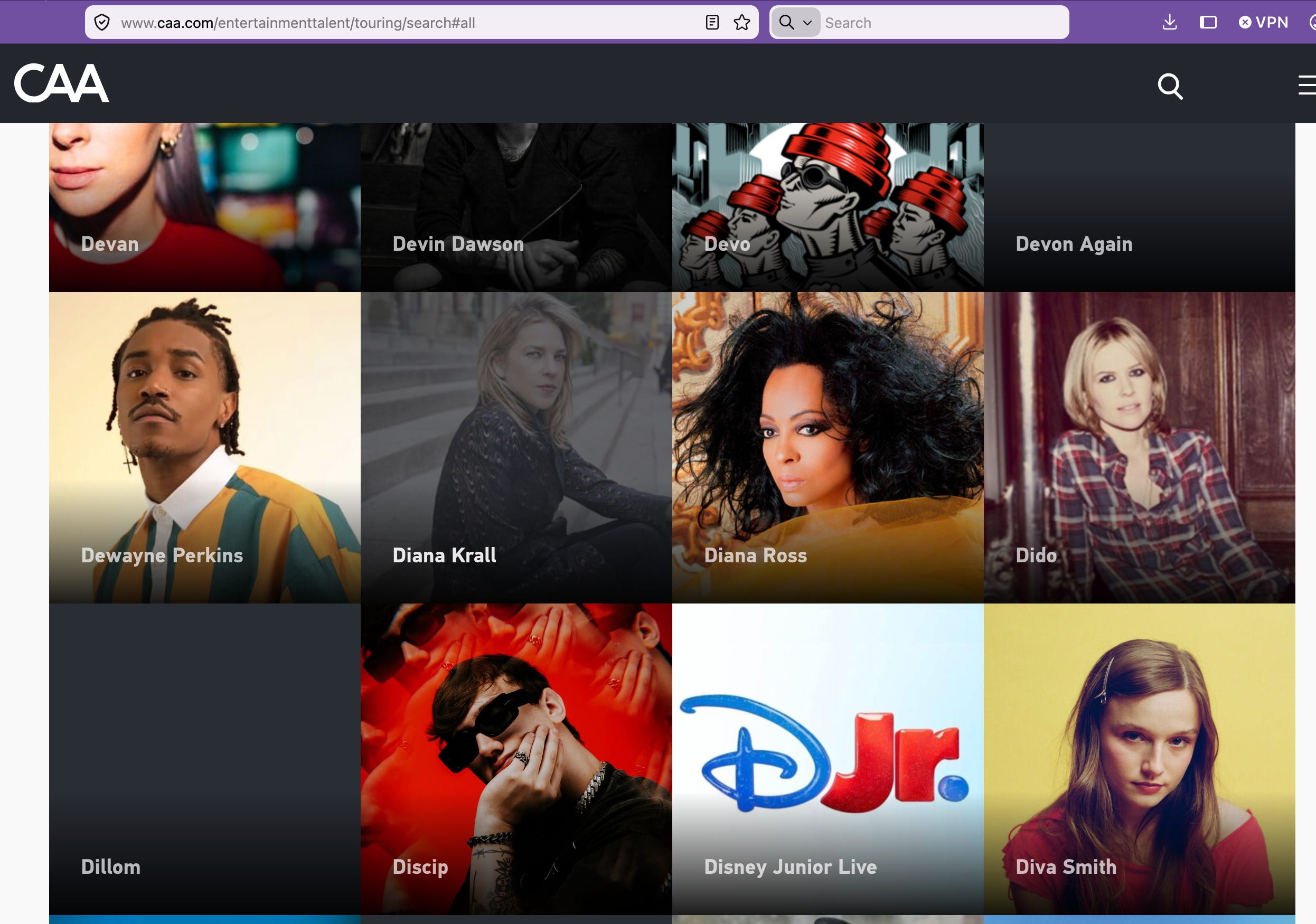This screenshot has width=1316, height=924.
Task: Open the Diana Ross artist card
Action: pos(828,448)
